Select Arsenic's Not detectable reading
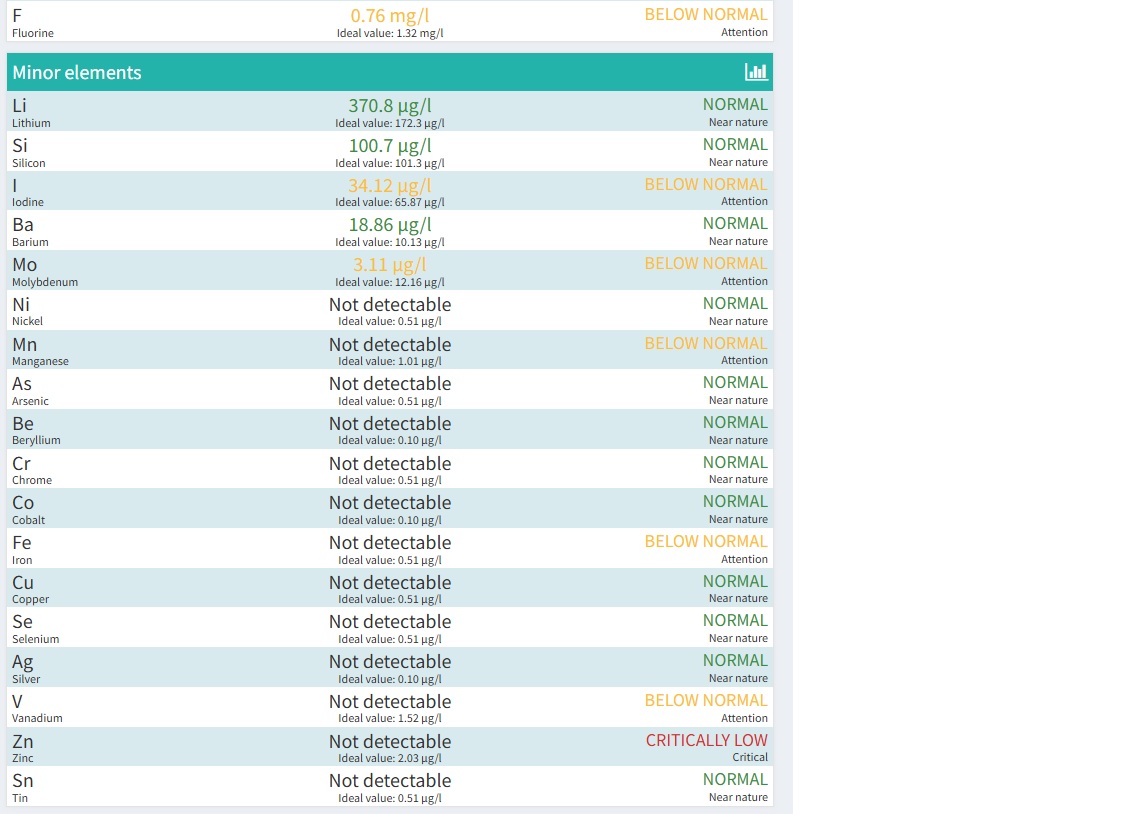This screenshot has height=814, width=1138. click(390, 384)
